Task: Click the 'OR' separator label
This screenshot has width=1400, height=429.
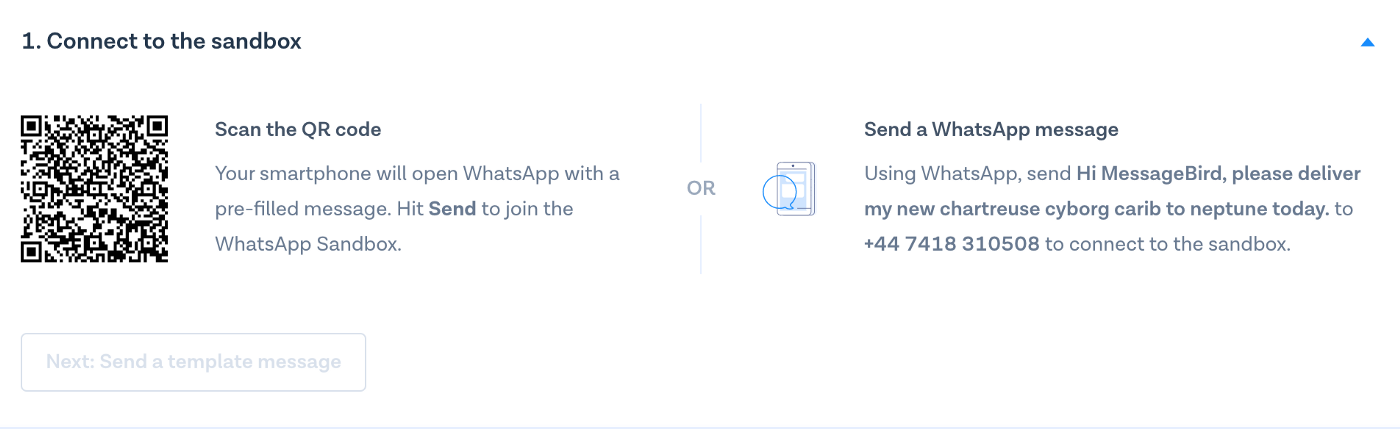Action: 701,188
